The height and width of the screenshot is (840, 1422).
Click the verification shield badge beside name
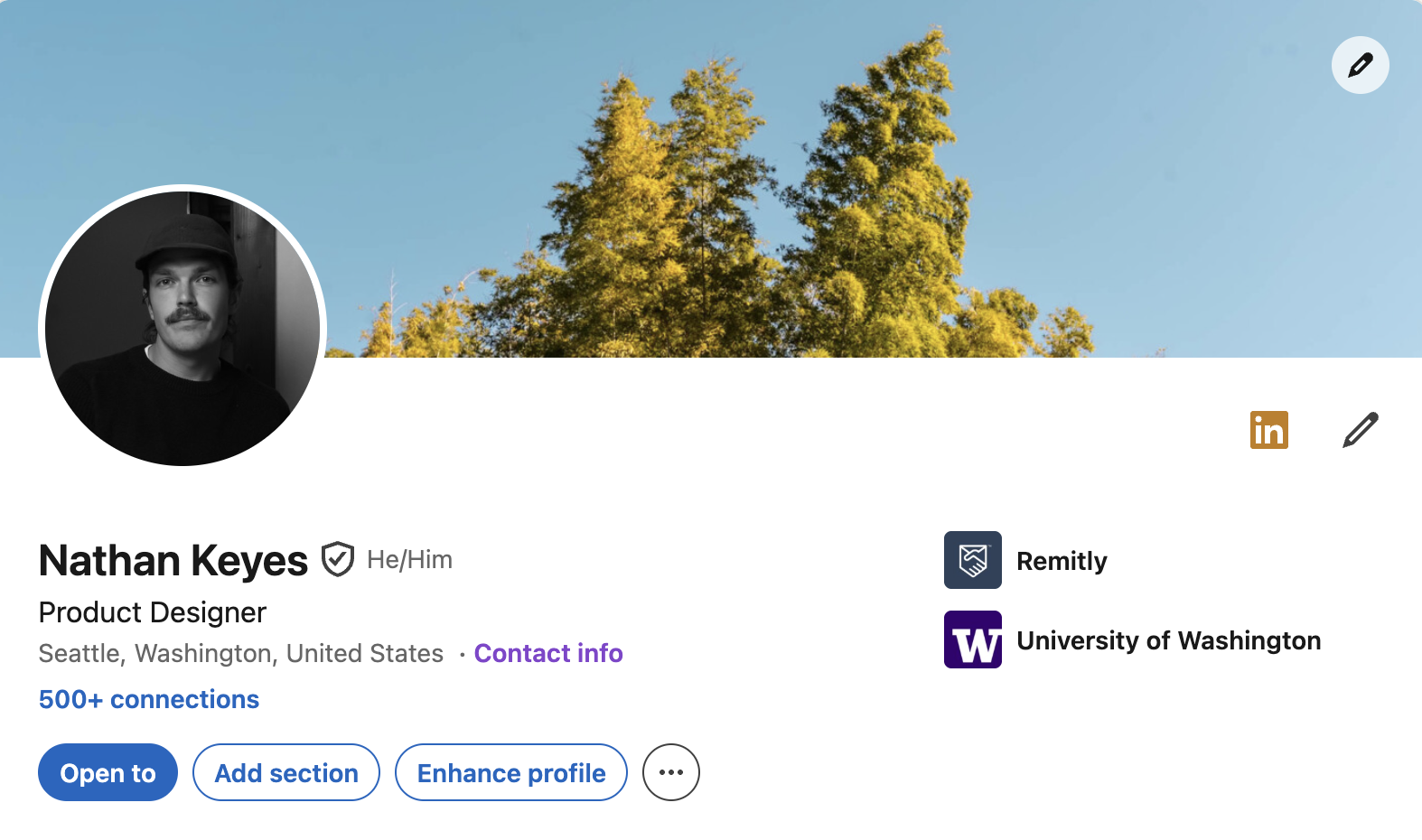[x=338, y=560]
